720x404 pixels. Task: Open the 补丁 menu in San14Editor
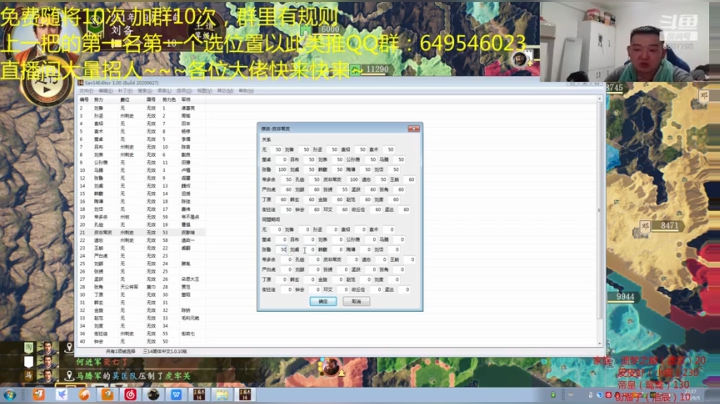click(125, 91)
